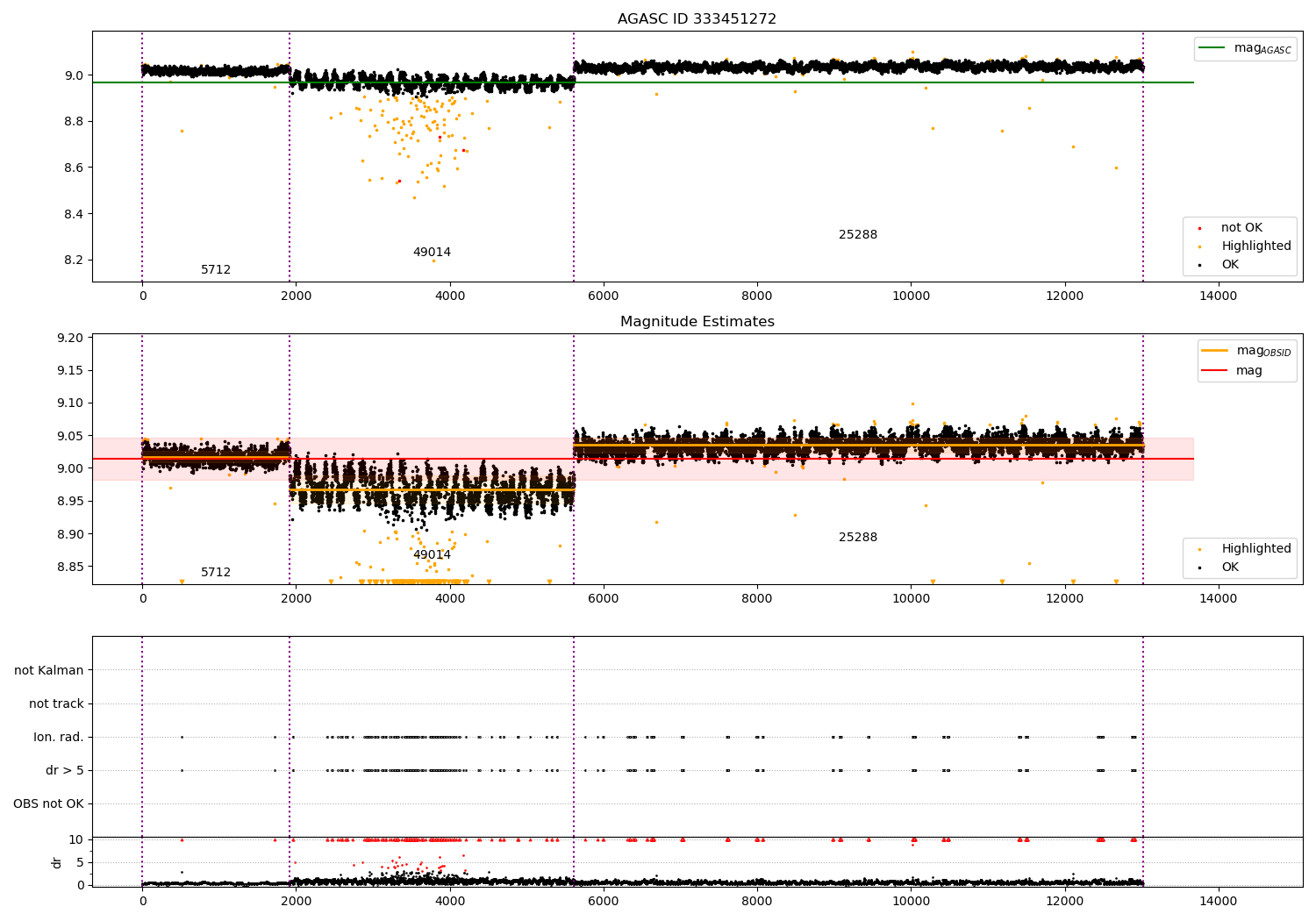The image size is (1316, 921).
Task: Click the 8.6 tick label on top plot
Action: 74,168
